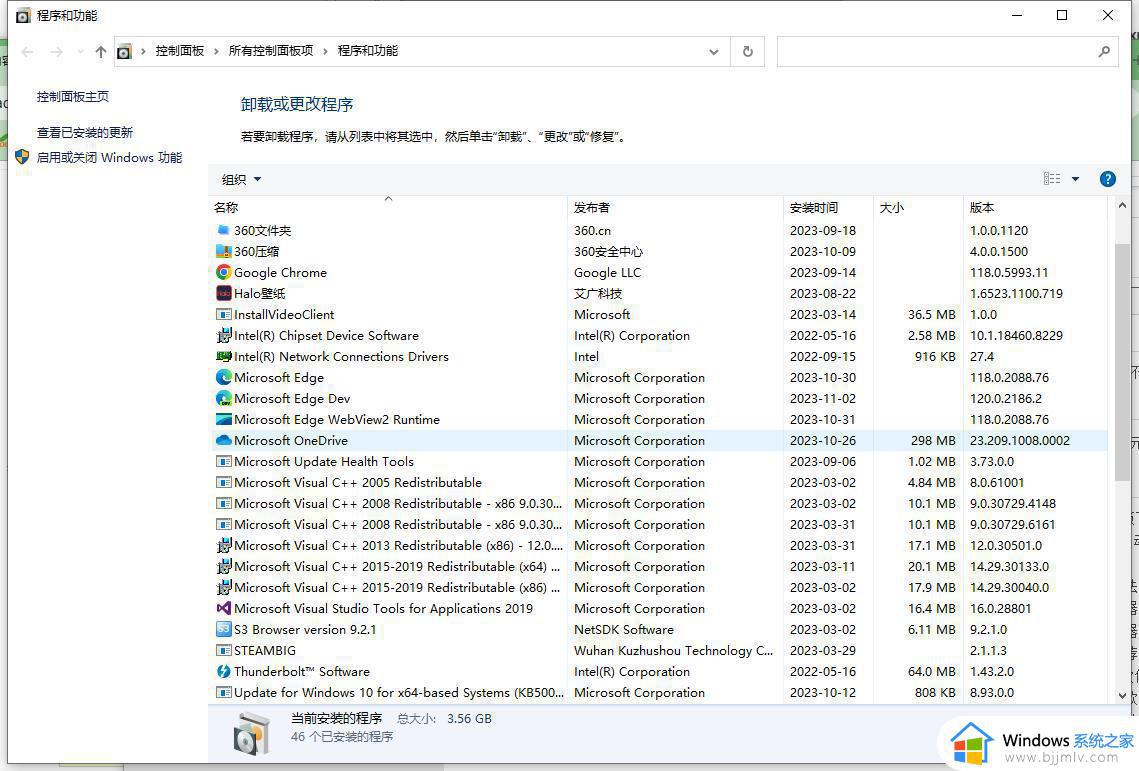The height and width of the screenshot is (771, 1139).
Task: Click the Thunderbolt Software icon
Action: [224, 672]
